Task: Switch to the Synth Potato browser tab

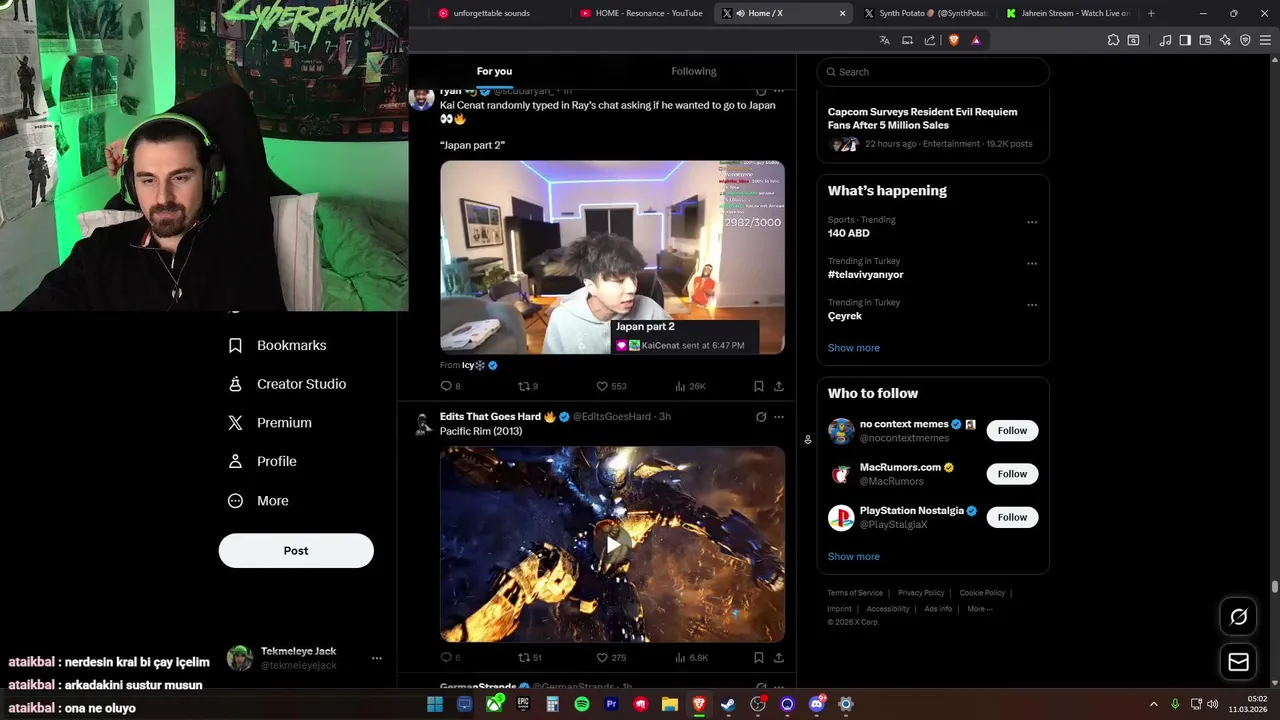Action: 926,13
